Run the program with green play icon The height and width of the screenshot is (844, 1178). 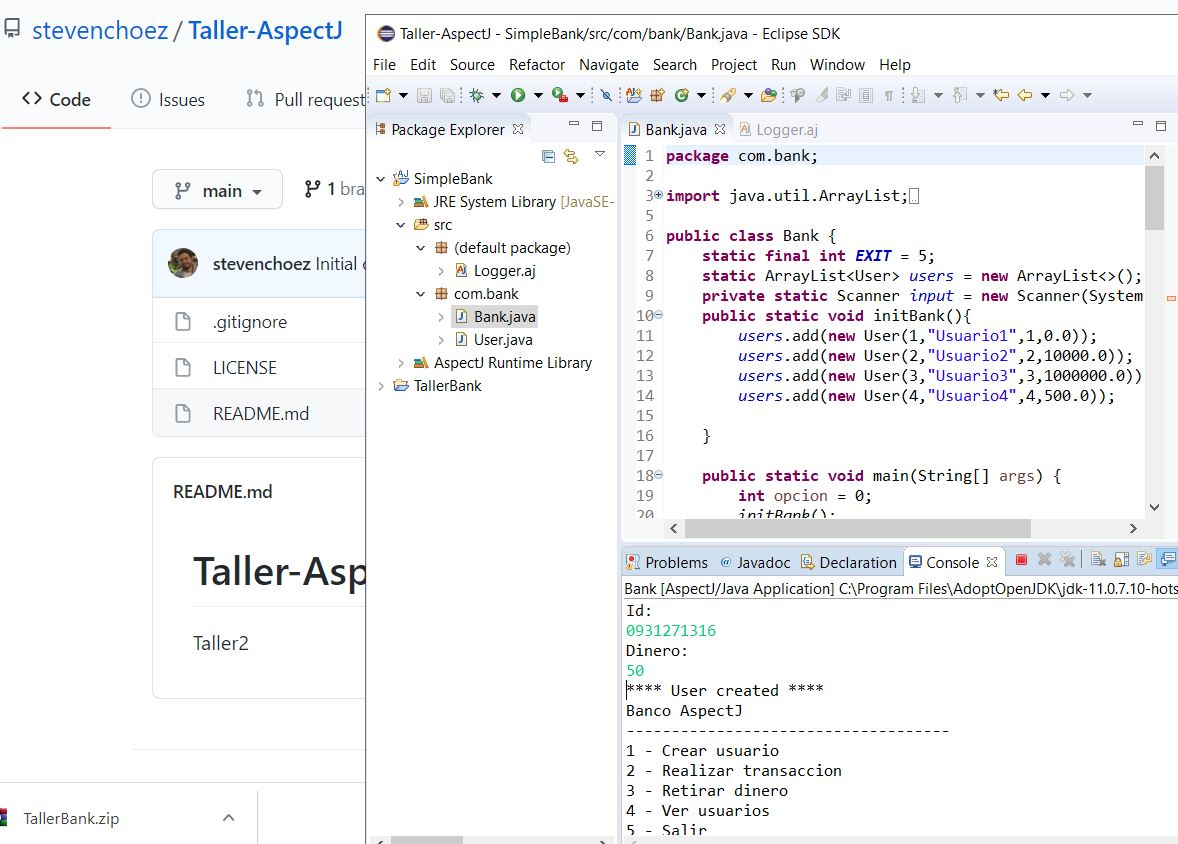518,95
